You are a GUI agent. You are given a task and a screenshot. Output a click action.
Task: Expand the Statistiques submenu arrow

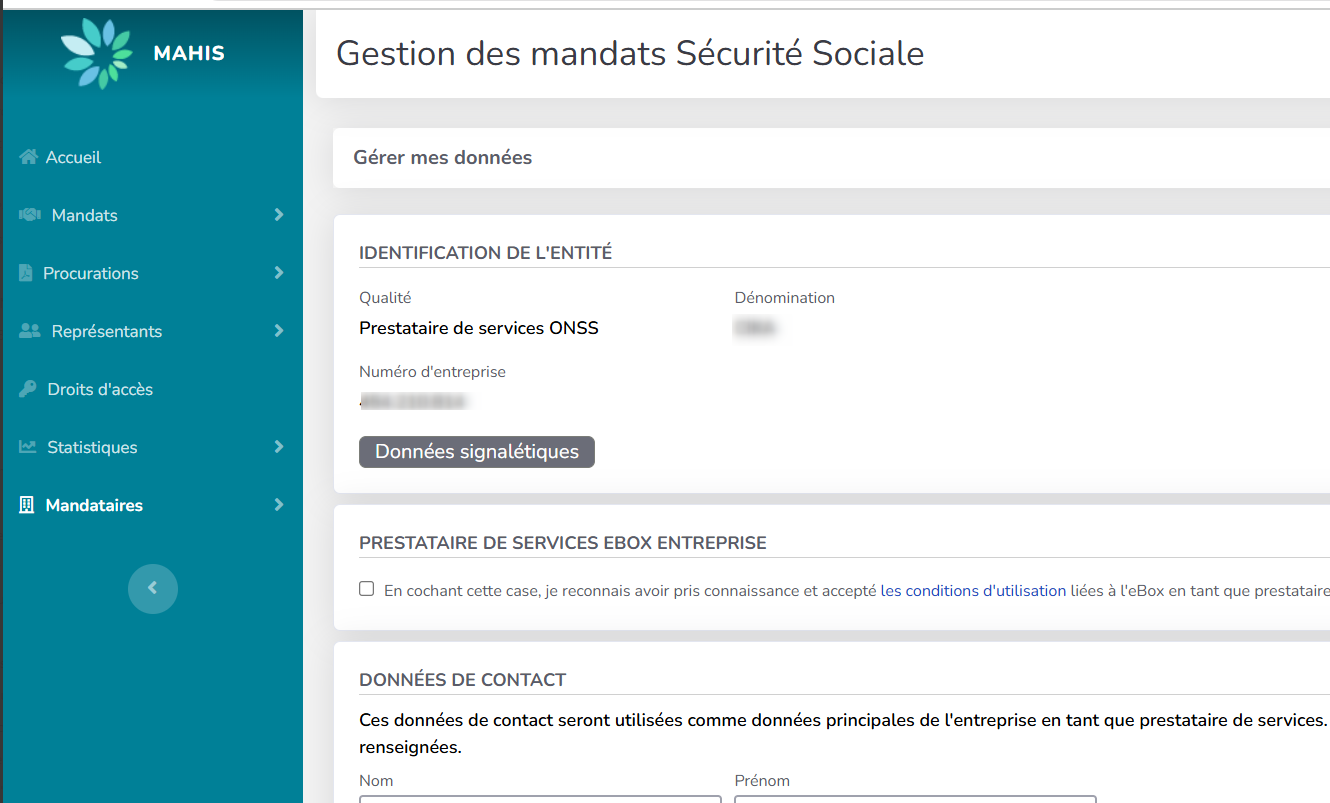point(279,447)
